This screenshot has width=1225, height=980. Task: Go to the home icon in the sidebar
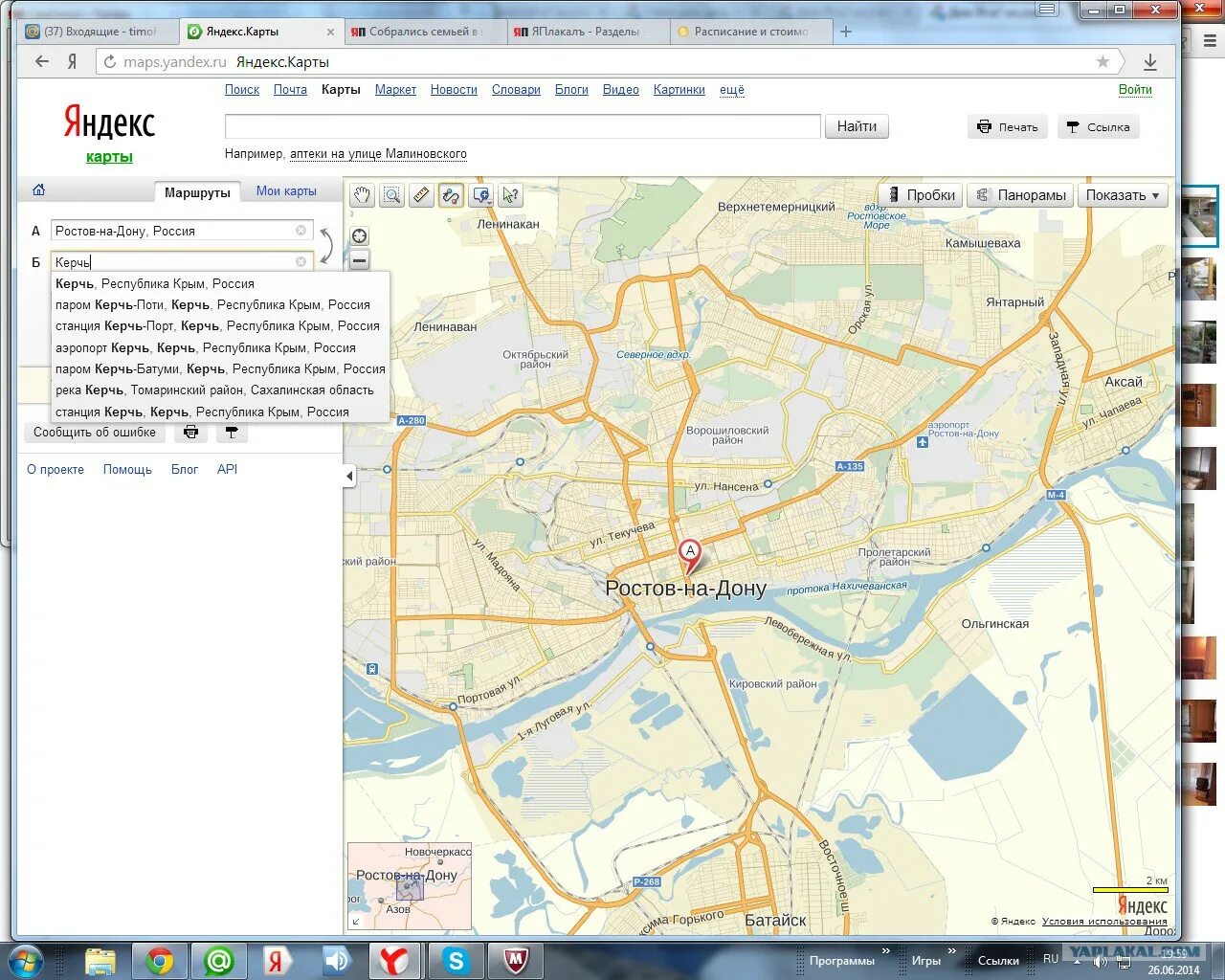[x=38, y=189]
